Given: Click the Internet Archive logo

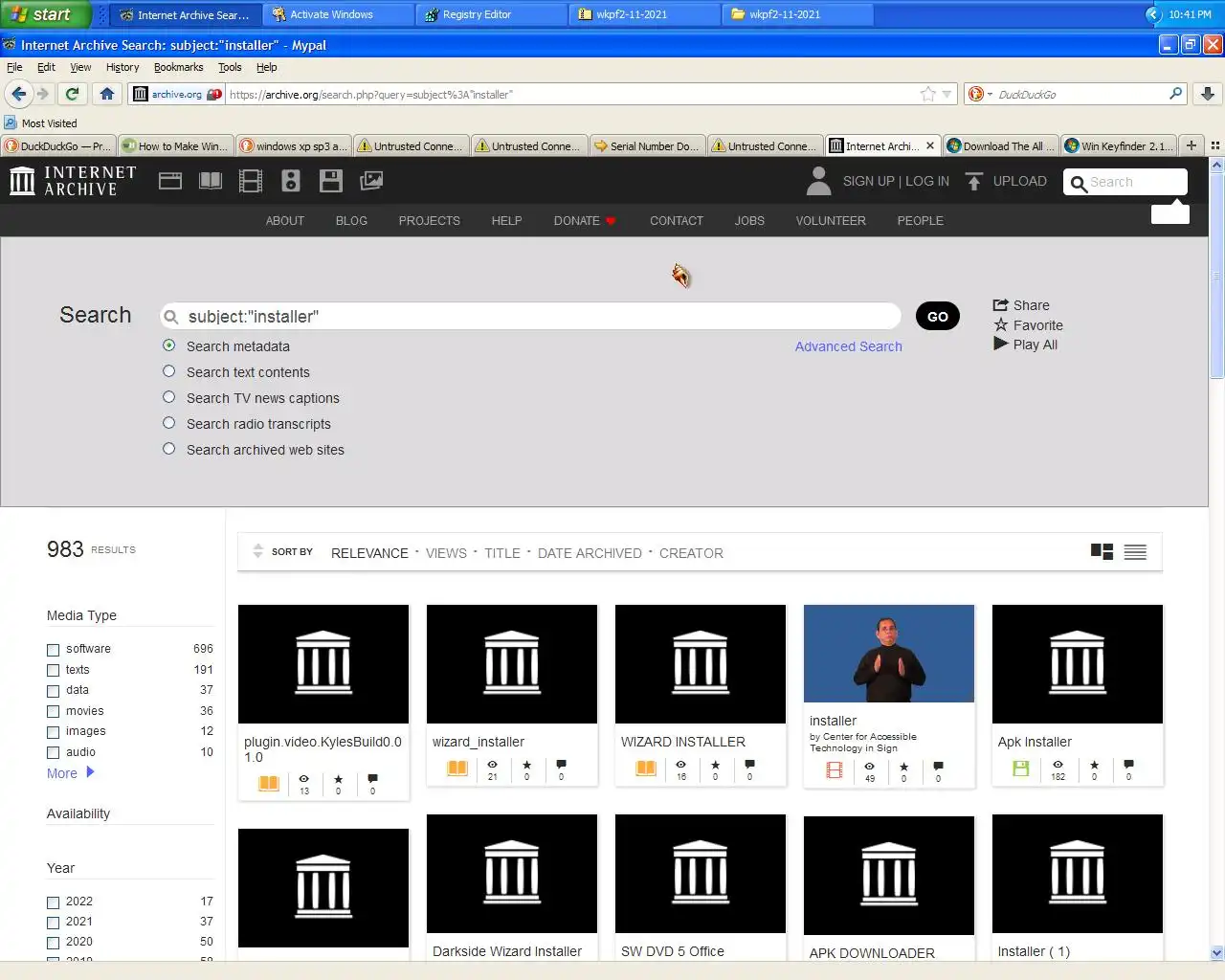Looking at the screenshot, I should [73, 181].
